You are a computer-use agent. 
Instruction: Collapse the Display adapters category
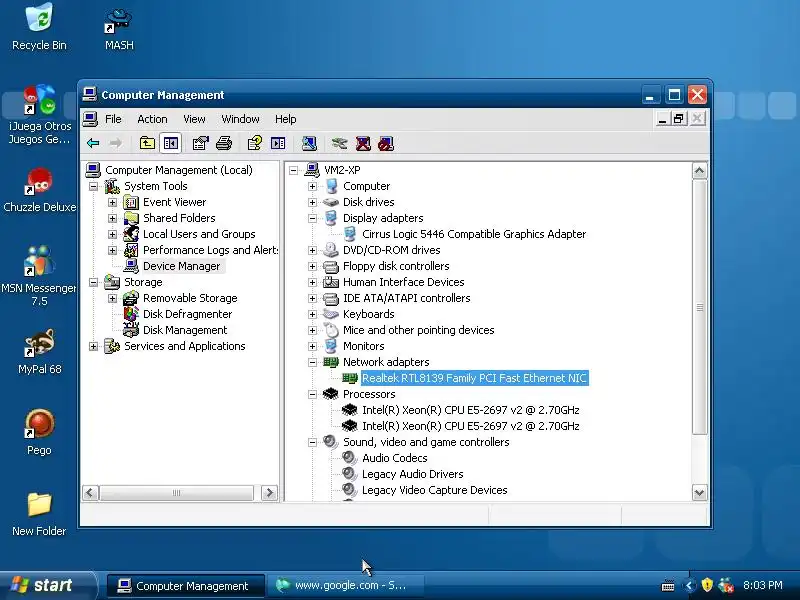click(312, 218)
